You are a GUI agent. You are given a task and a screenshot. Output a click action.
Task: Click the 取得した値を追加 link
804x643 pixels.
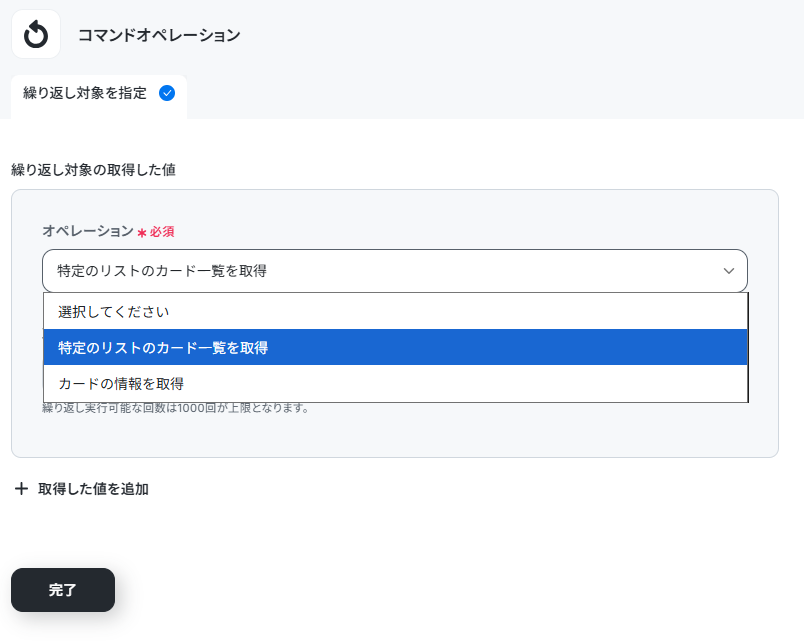93,489
